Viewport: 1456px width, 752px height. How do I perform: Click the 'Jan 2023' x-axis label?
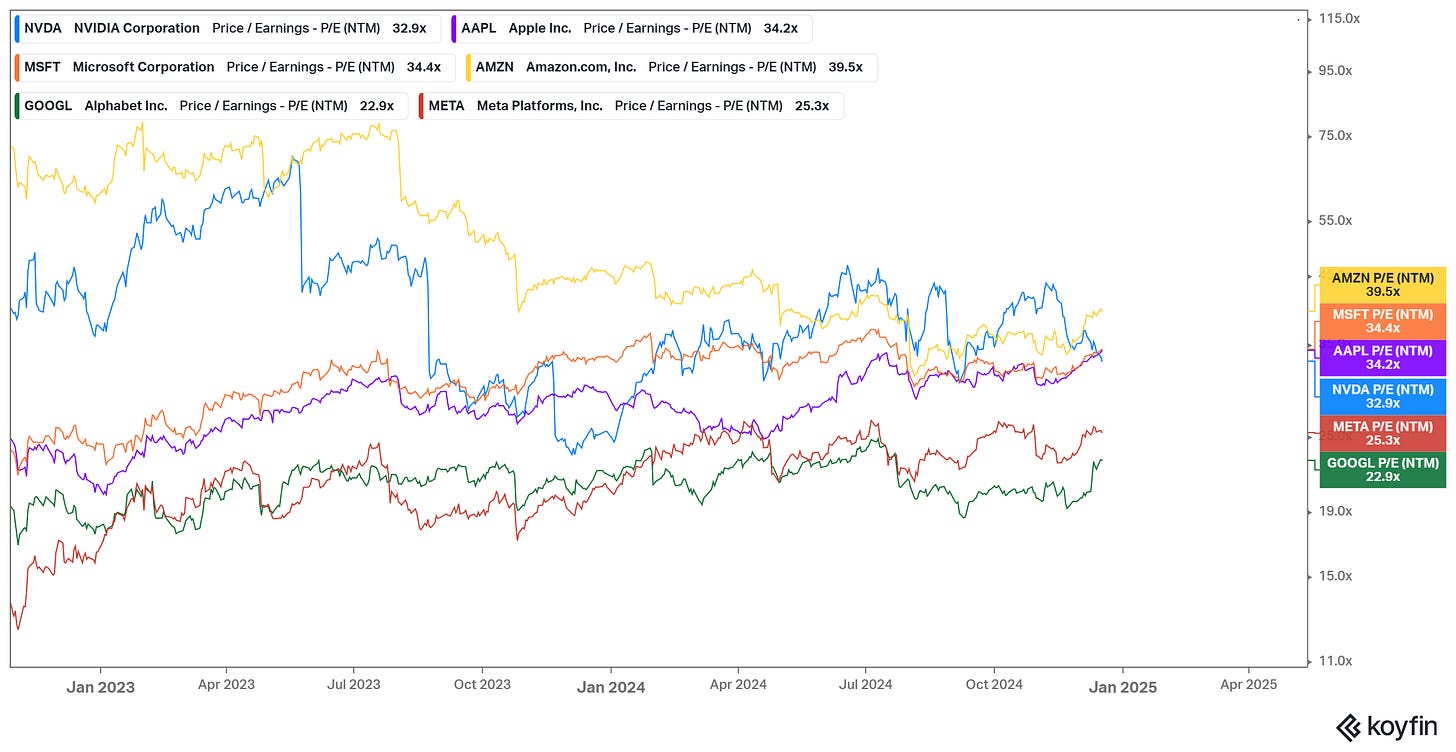pos(100,686)
